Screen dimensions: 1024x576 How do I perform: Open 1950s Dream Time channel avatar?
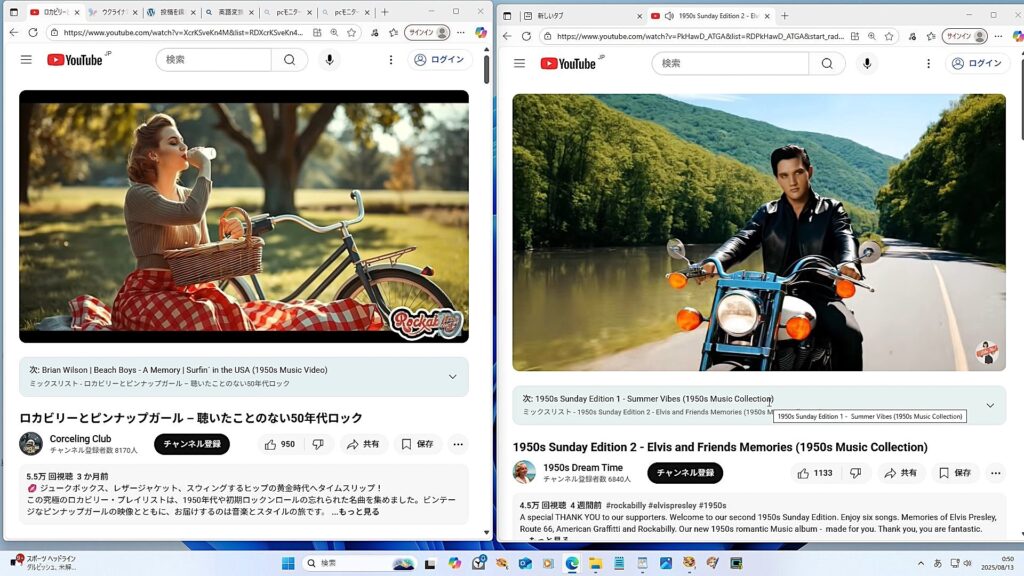(524, 472)
